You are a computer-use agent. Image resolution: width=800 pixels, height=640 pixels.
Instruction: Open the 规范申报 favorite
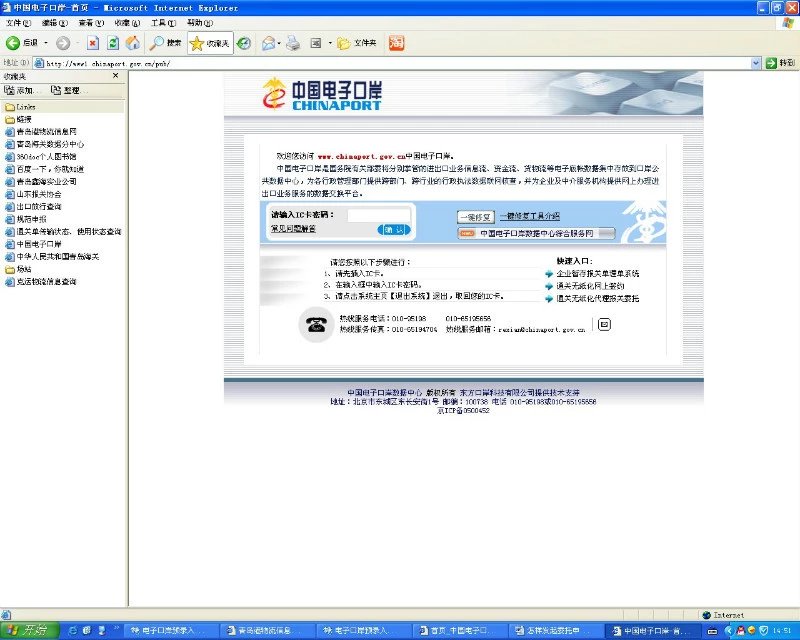tap(26, 219)
